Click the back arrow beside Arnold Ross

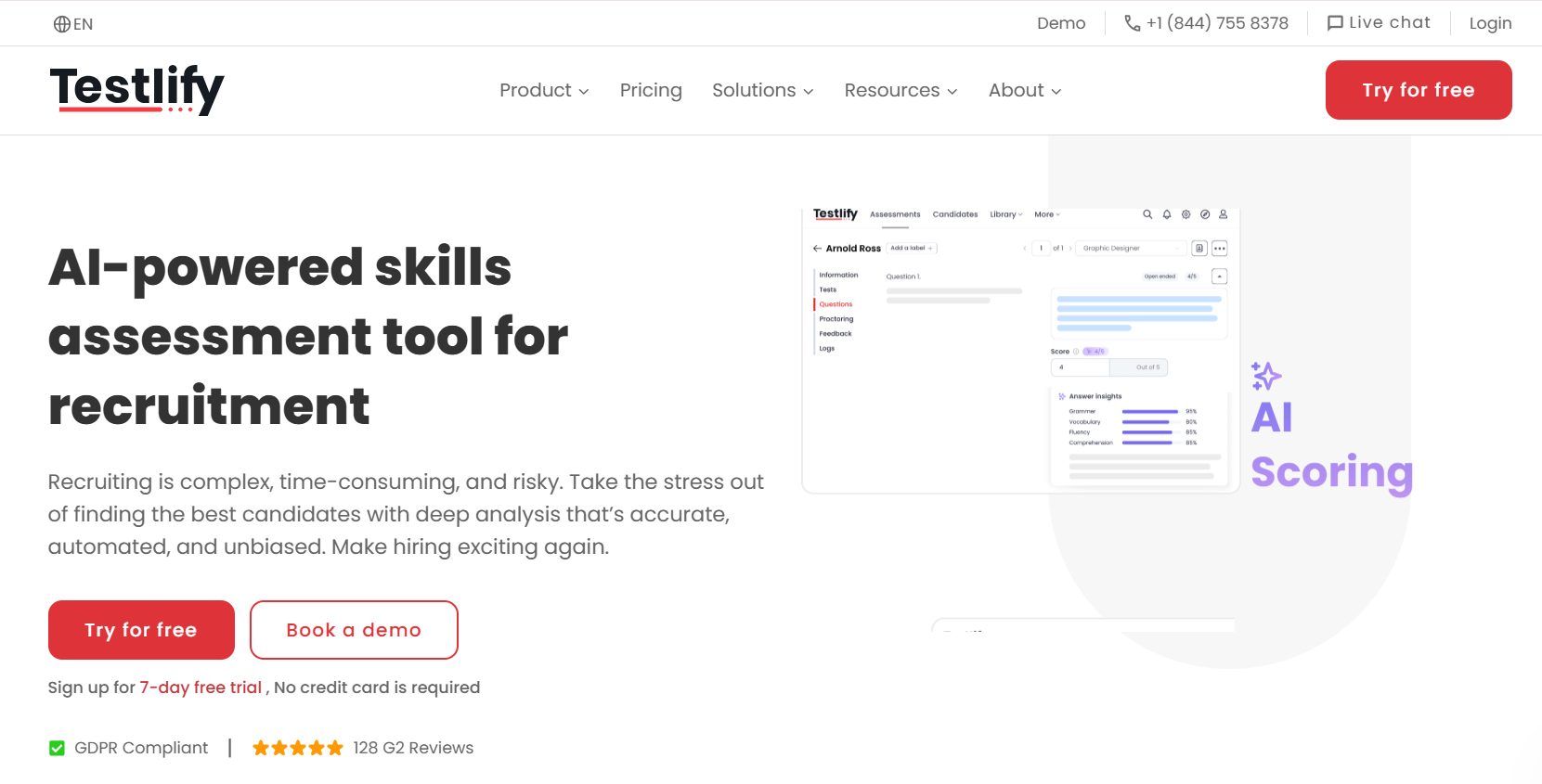coord(817,249)
